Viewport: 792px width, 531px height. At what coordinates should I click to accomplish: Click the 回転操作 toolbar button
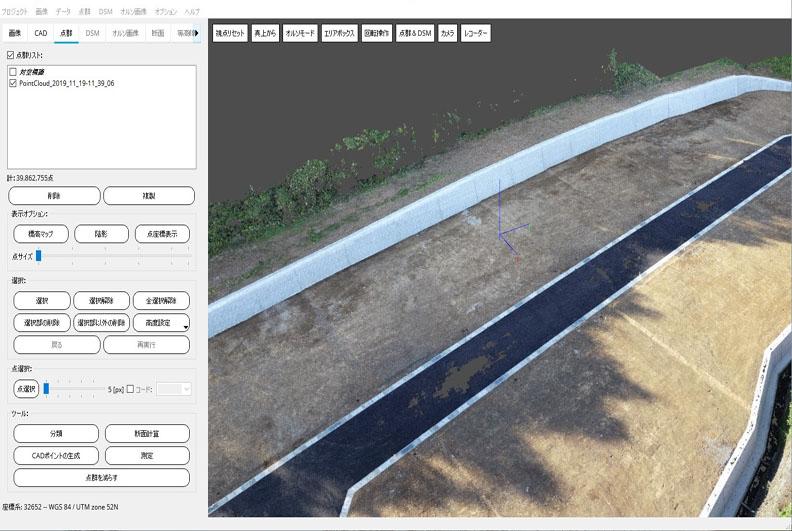[x=377, y=33]
